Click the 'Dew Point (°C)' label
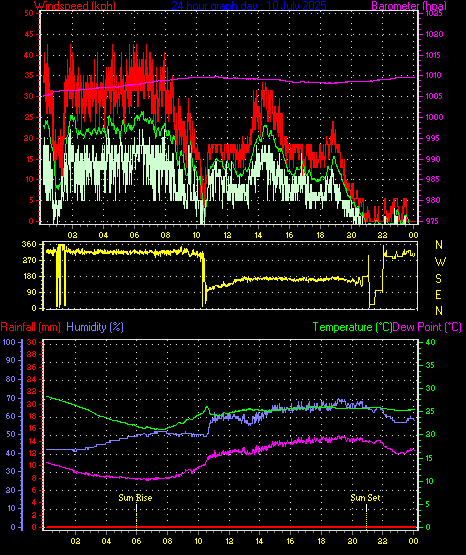 click(427, 327)
